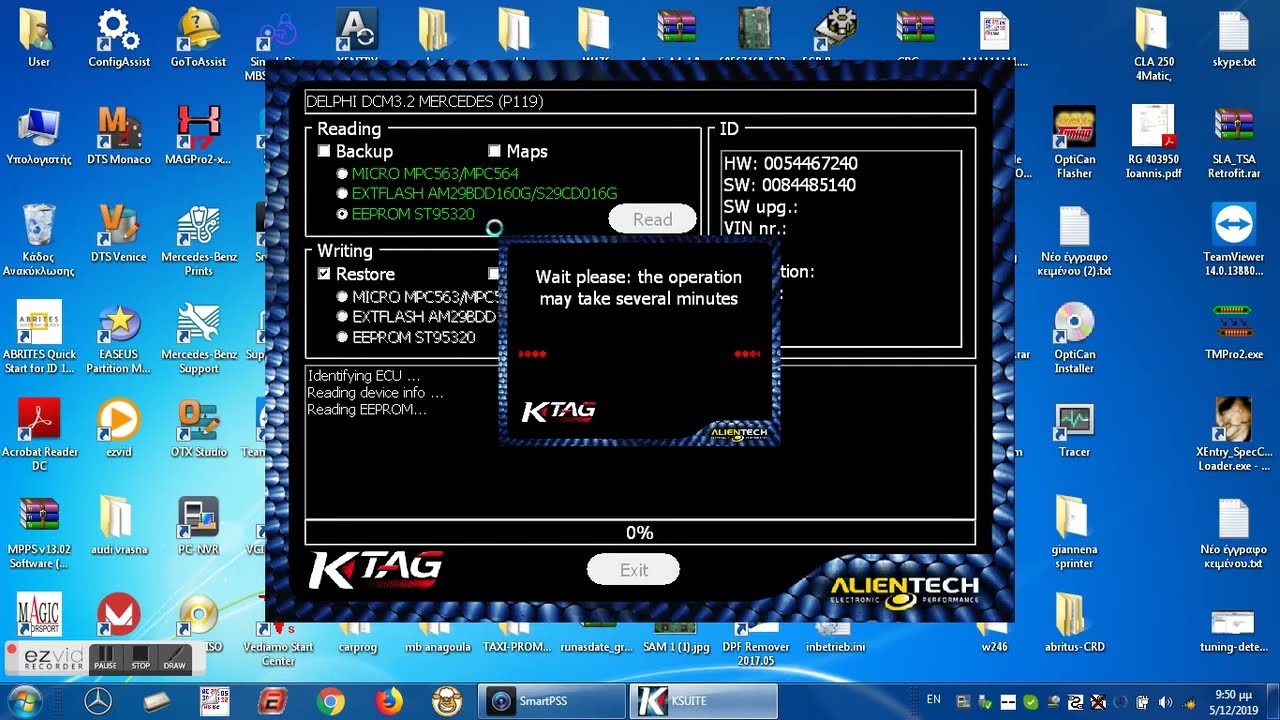Open the Mercedes-Benz Support shortcut
This screenshot has width=1280, height=720.
198,337
